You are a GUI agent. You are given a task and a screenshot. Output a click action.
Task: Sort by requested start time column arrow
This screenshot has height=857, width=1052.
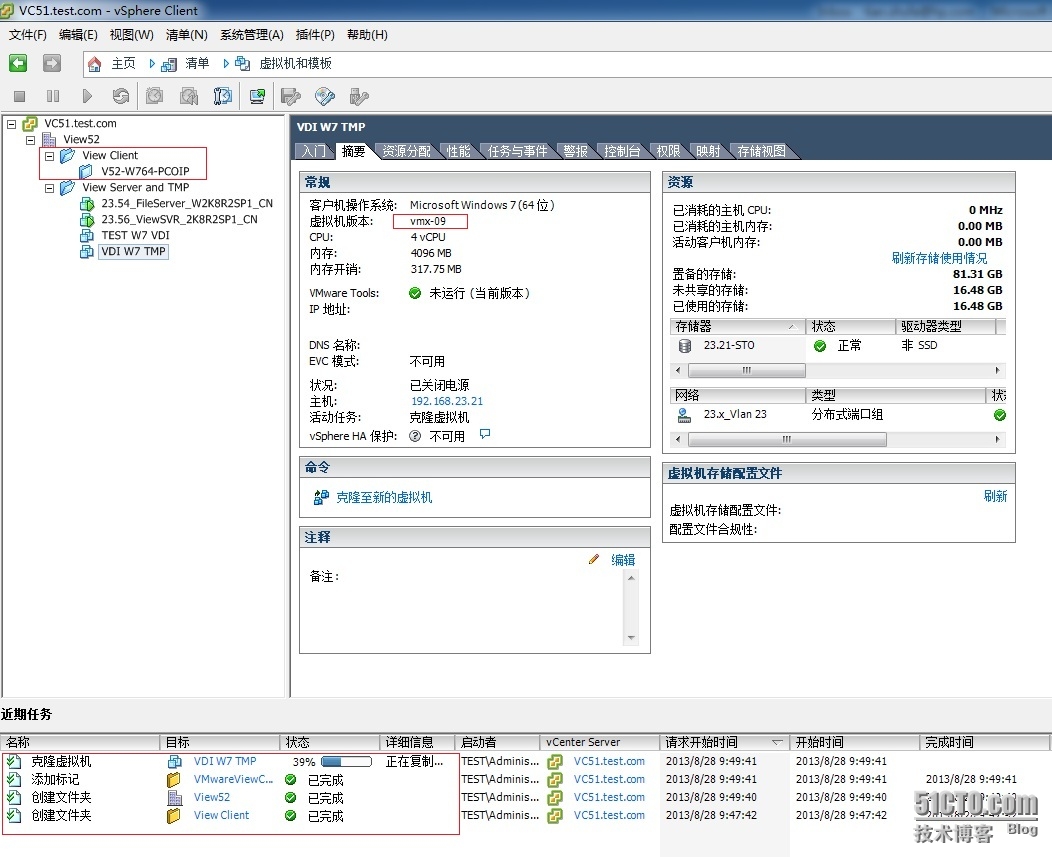pyautogui.click(x=777, y=742)
